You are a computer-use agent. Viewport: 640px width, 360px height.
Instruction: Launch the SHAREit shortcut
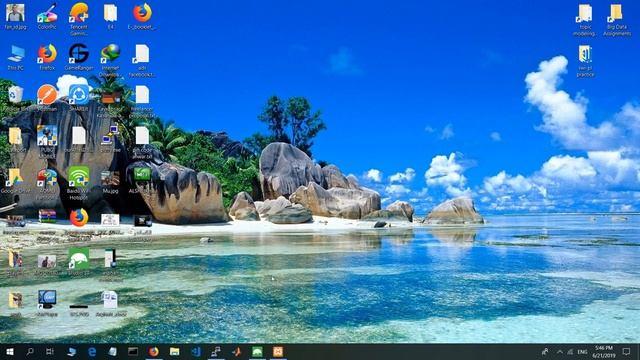79,98
